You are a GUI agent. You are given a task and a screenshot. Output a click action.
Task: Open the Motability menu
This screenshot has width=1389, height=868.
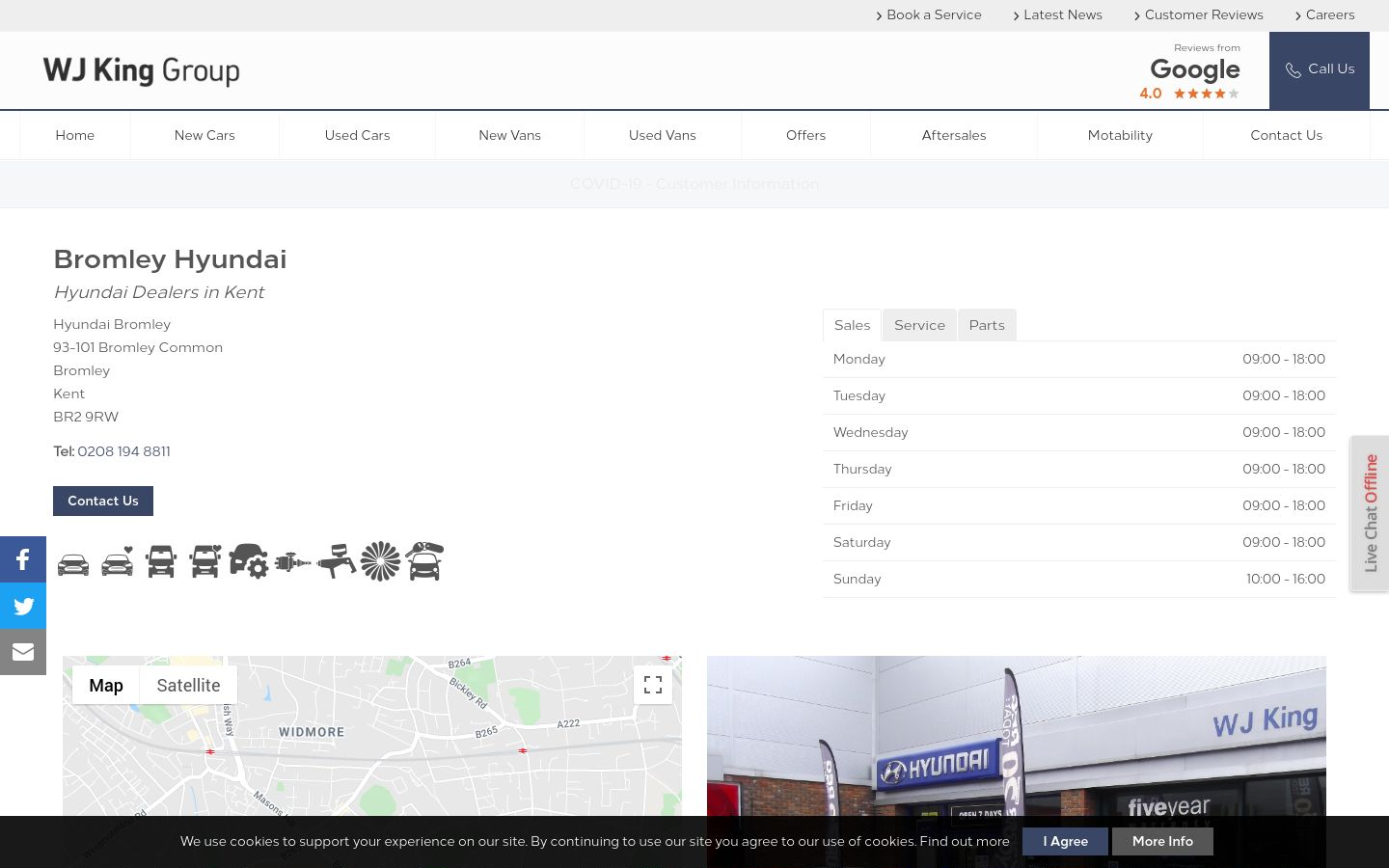(1120, 135)
